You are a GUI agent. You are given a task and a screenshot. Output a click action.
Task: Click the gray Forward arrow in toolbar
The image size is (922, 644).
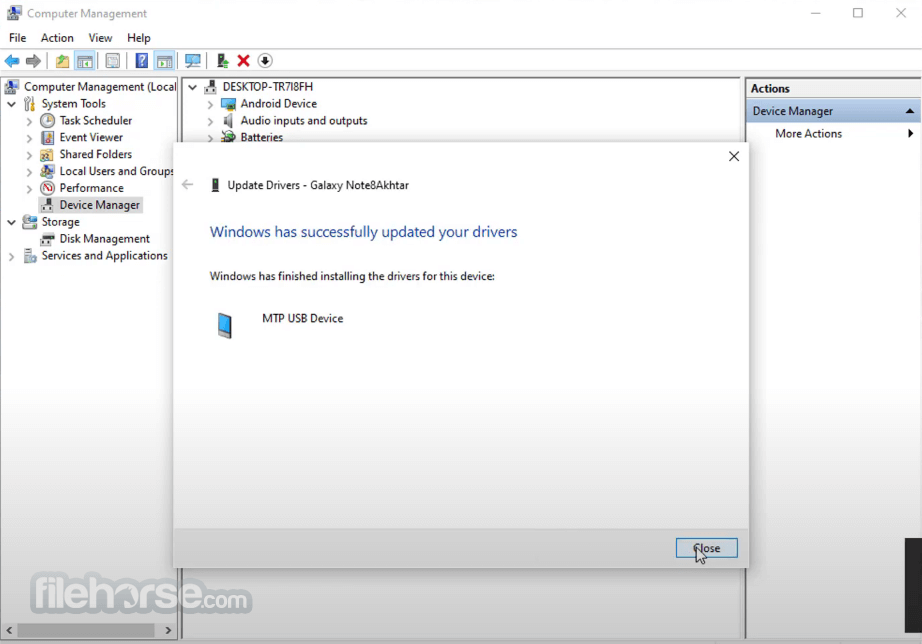(34, 61)
